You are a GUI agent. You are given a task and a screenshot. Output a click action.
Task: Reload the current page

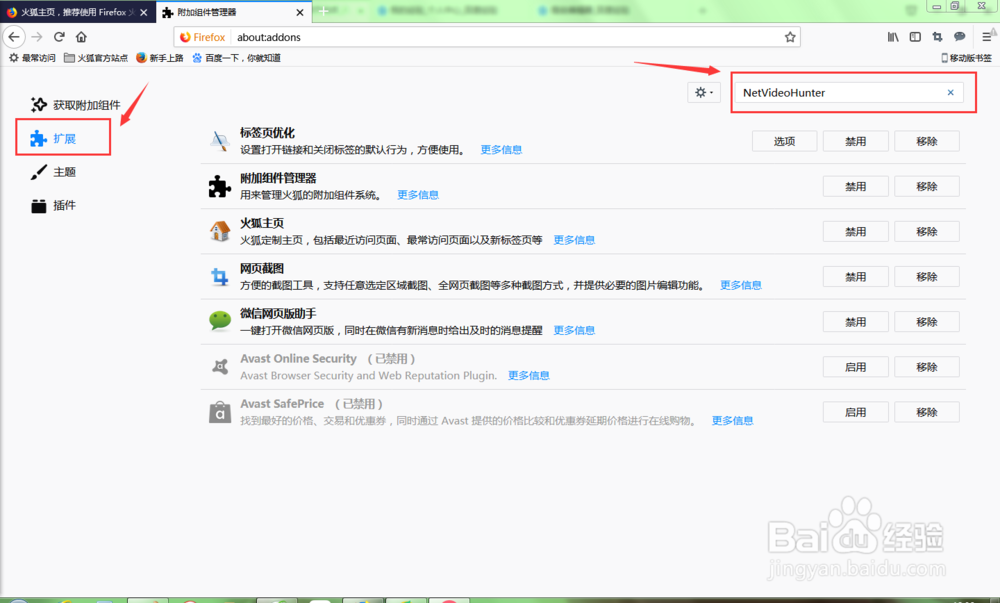pyautogui.click(x=59, y=37)
